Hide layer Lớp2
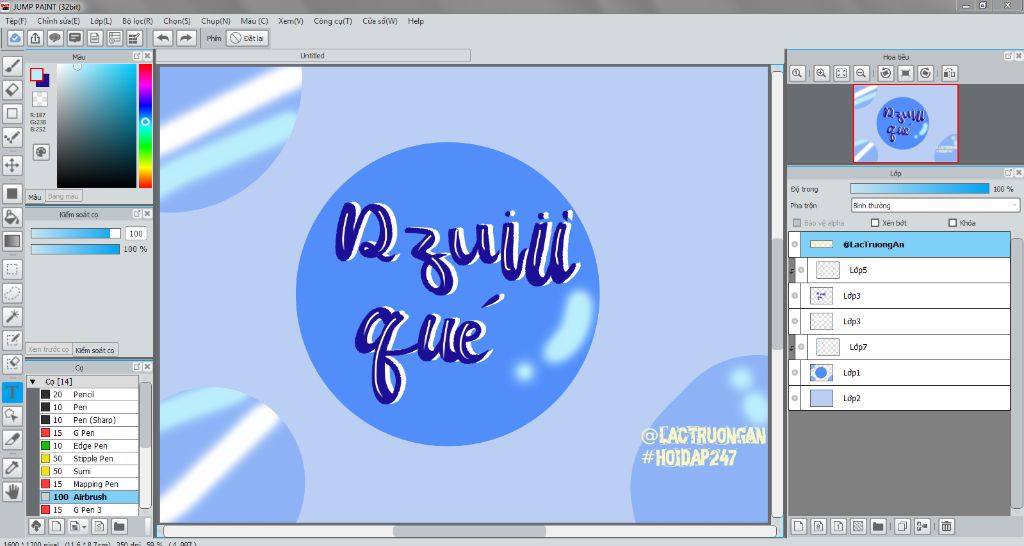The width and height of the screenshot is (1024, 546). [x=795, y=398]
